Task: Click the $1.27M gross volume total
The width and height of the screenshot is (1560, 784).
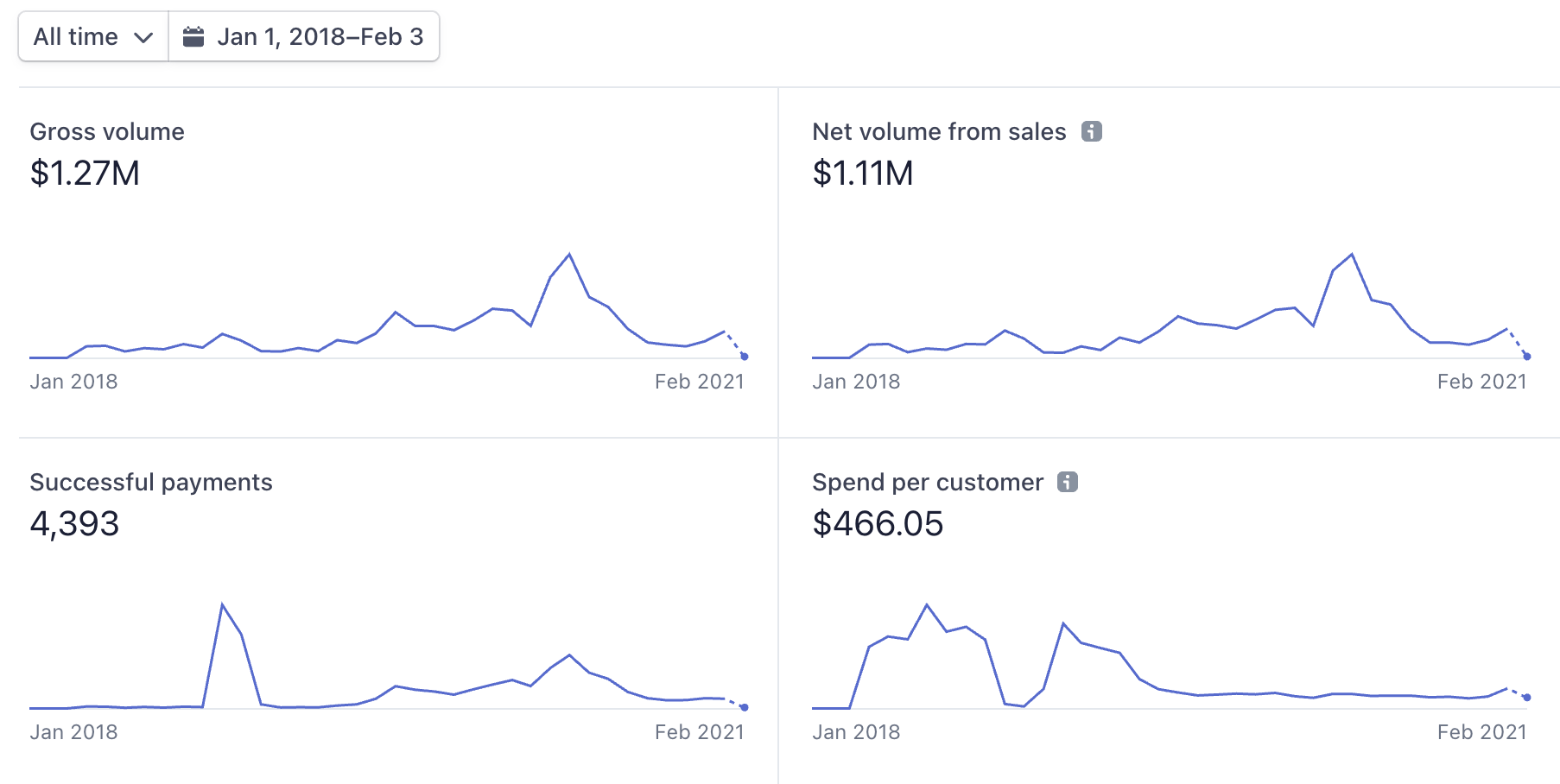Action: click(x=85, y=174)
